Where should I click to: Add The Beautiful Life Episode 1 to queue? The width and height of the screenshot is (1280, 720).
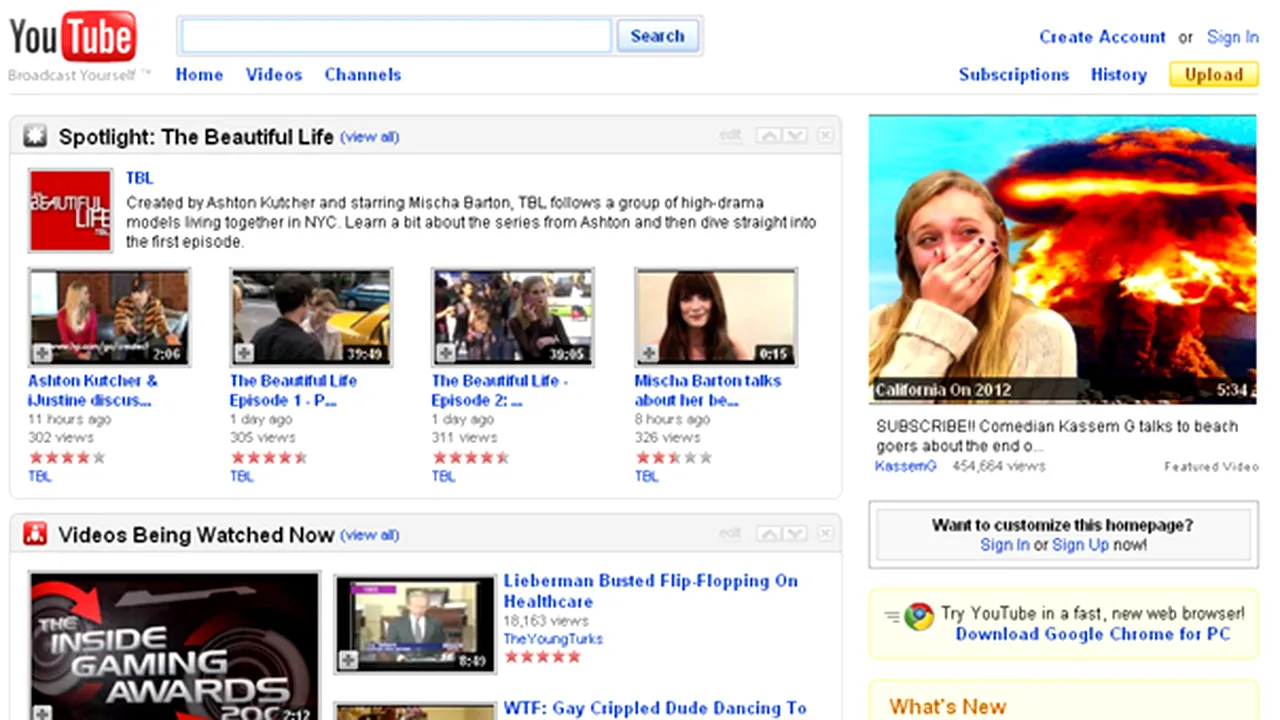244,353
